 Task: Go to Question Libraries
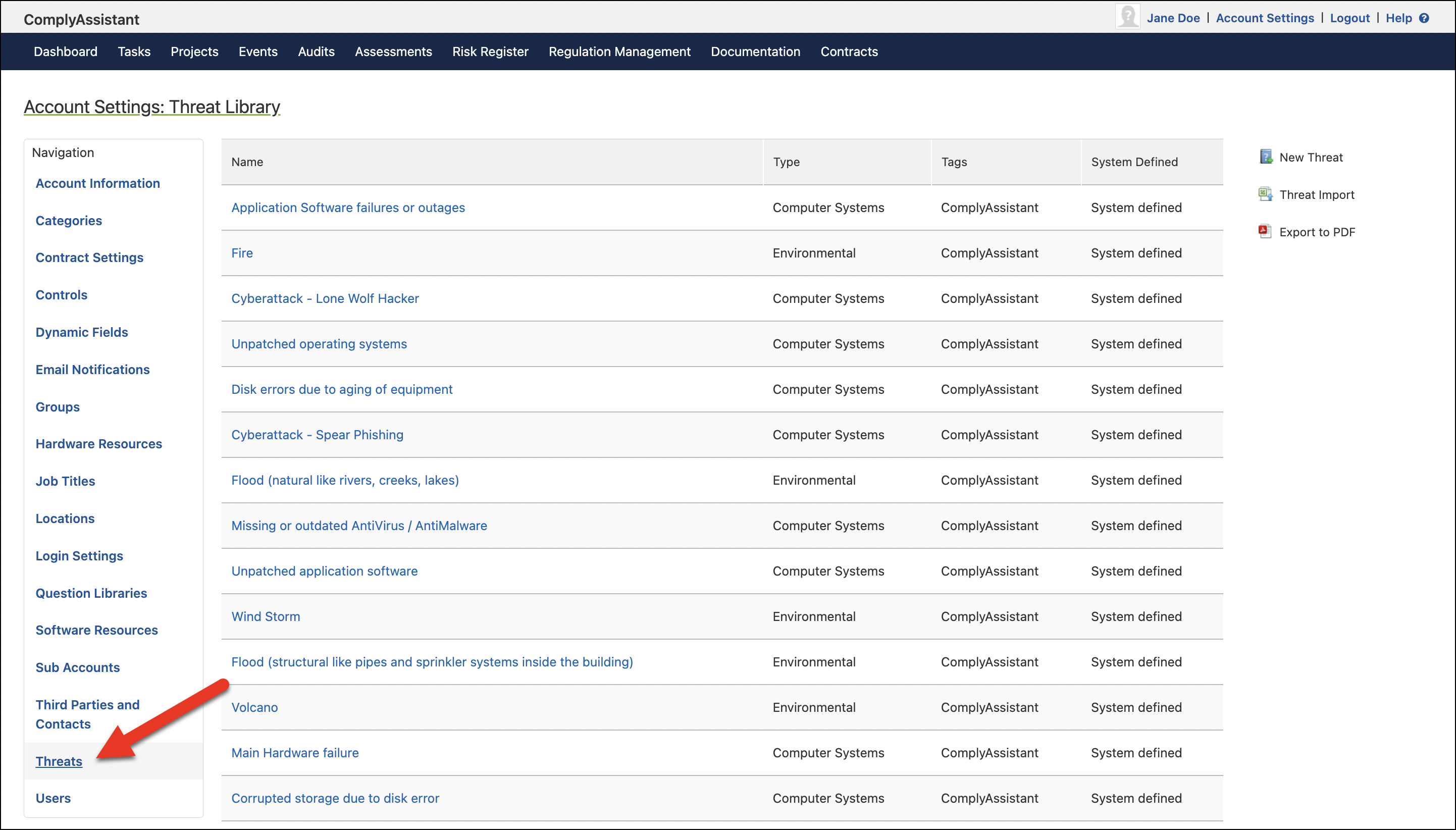(91, 593)
